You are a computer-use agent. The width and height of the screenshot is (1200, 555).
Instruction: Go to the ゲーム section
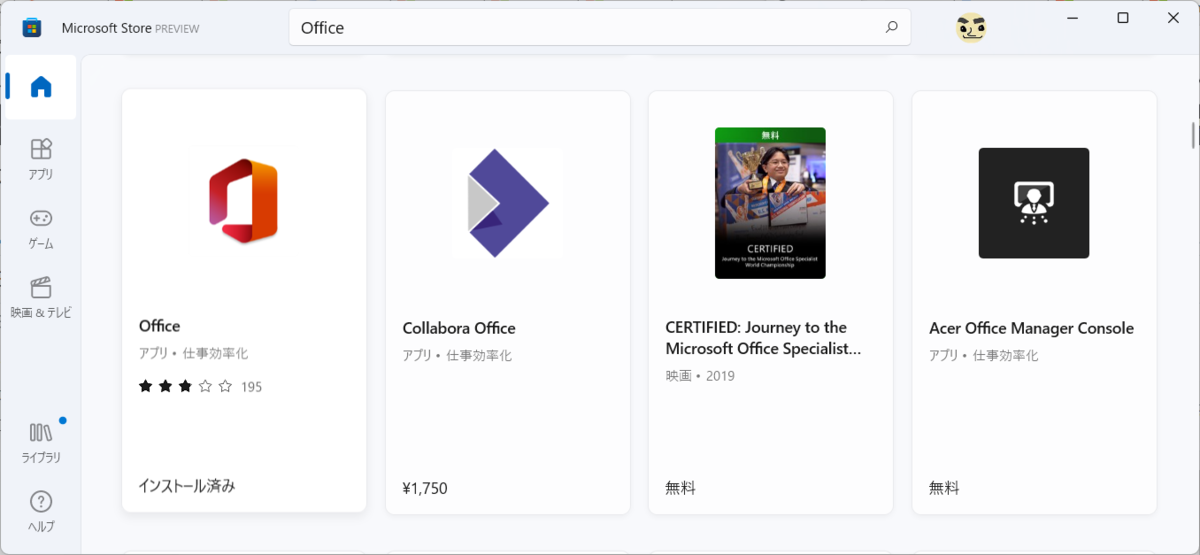tap(41, 228)
